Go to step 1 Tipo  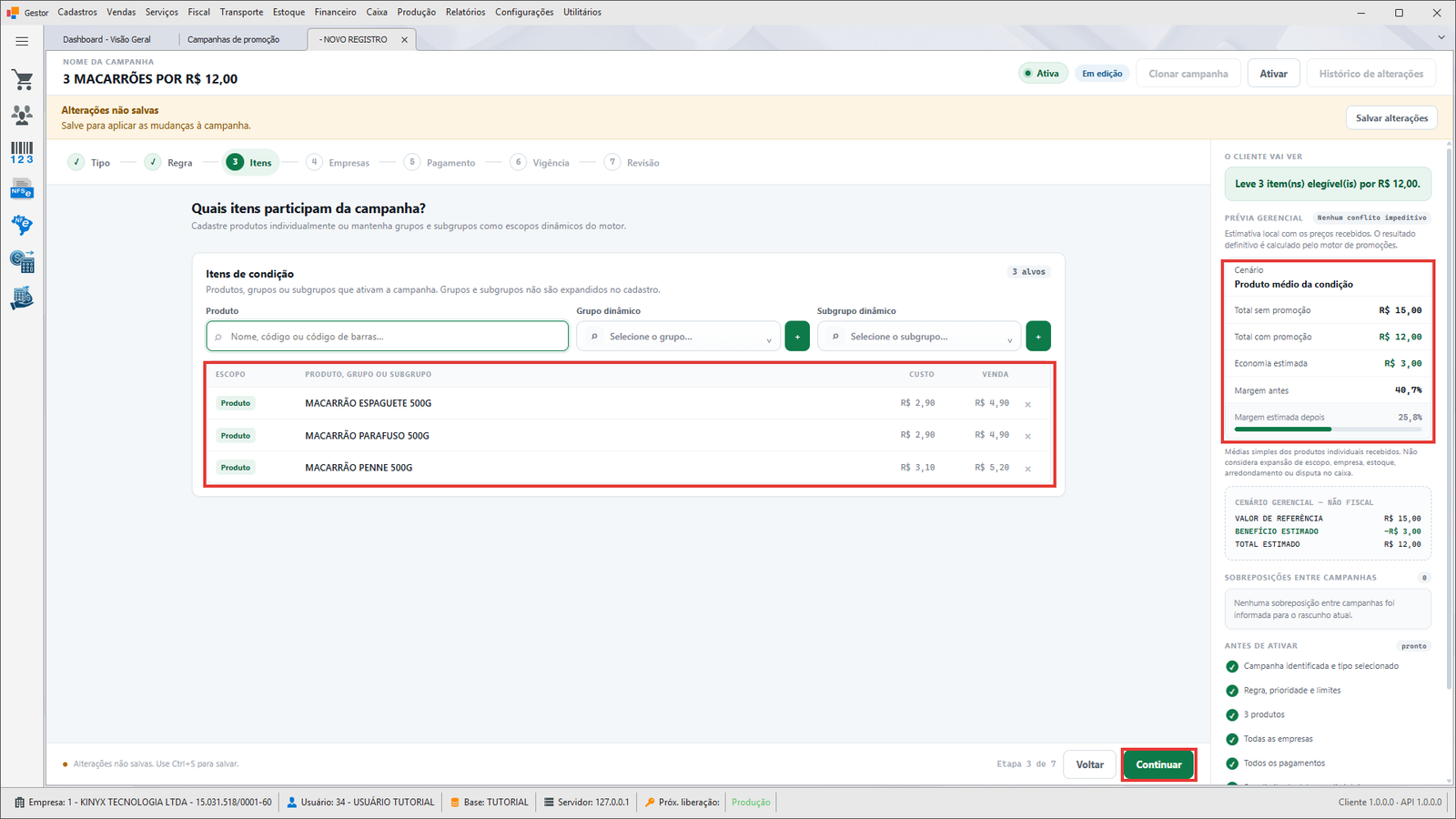click(89, 162)
